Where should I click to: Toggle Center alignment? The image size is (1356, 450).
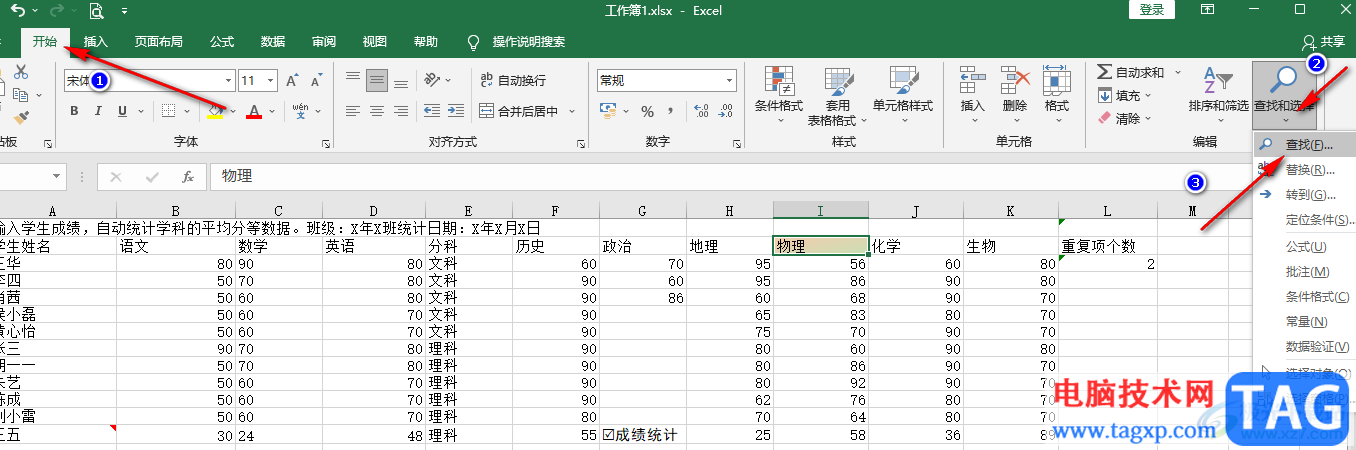pyautogui.click(x=377, y=111)
